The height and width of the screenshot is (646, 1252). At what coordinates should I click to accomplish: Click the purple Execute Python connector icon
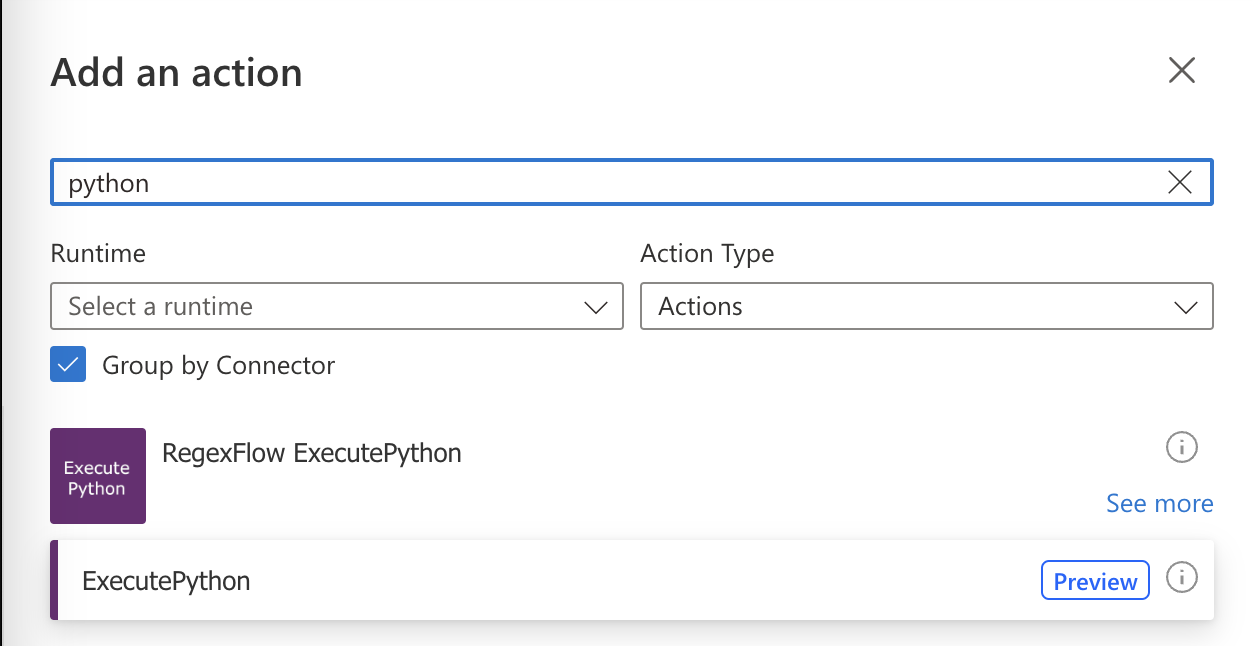tap(97, 476)
